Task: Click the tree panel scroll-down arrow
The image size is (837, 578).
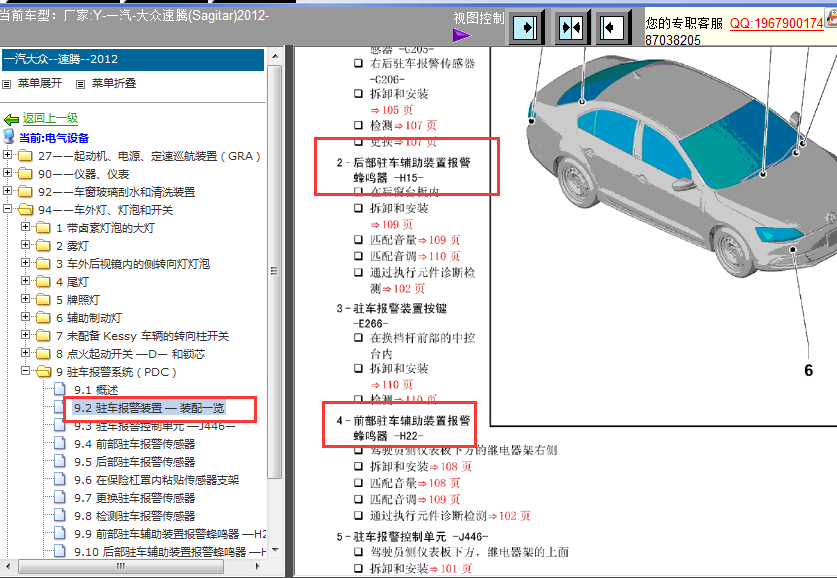Action: pos(275,550)
